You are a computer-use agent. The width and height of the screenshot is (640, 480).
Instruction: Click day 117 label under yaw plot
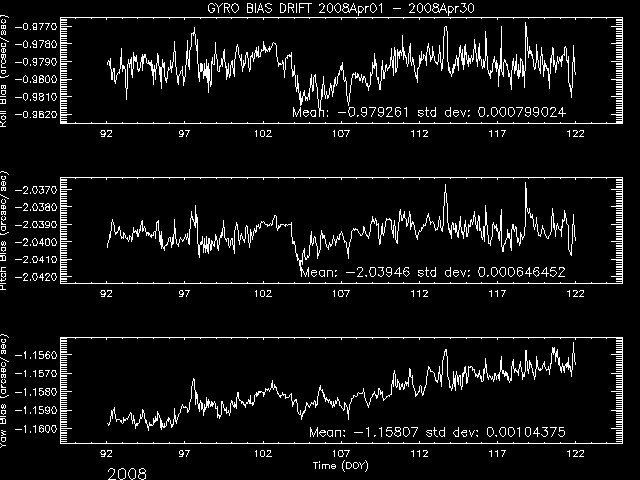[497, 453]
